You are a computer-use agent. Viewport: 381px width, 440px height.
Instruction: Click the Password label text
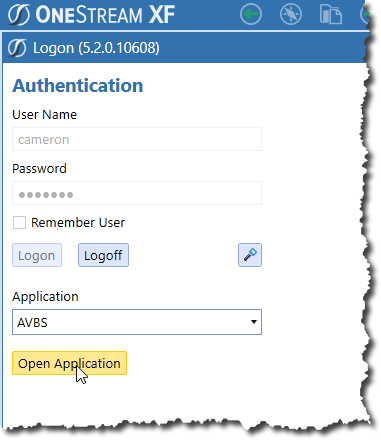tap(39, 169)
